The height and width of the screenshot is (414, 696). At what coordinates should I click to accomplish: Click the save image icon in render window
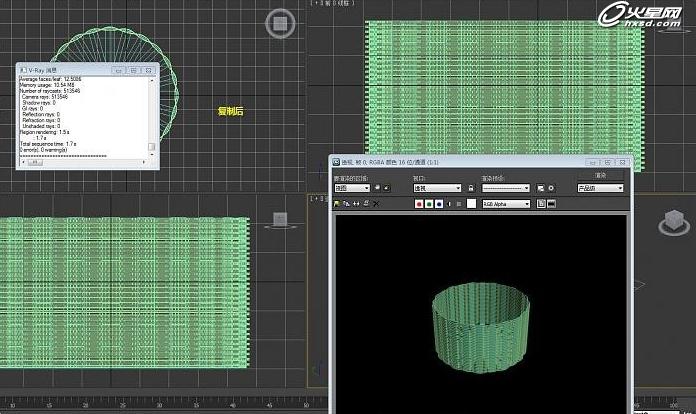click(338, 203)
